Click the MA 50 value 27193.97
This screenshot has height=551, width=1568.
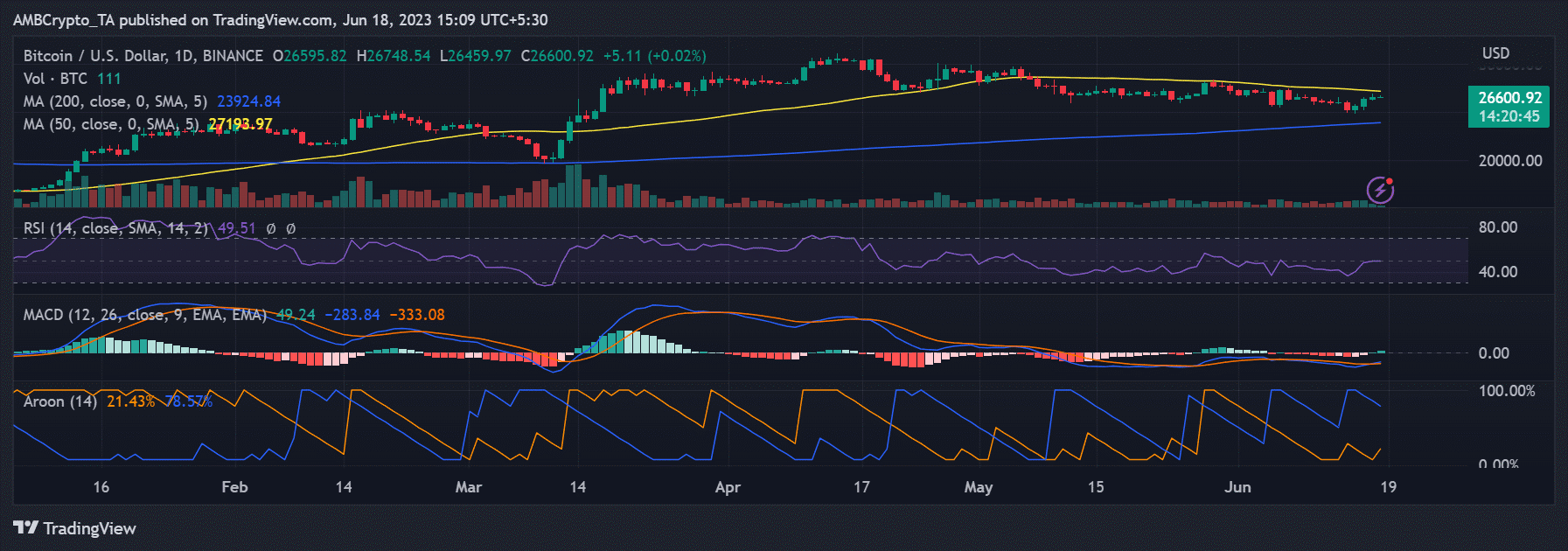pos(240,124)
